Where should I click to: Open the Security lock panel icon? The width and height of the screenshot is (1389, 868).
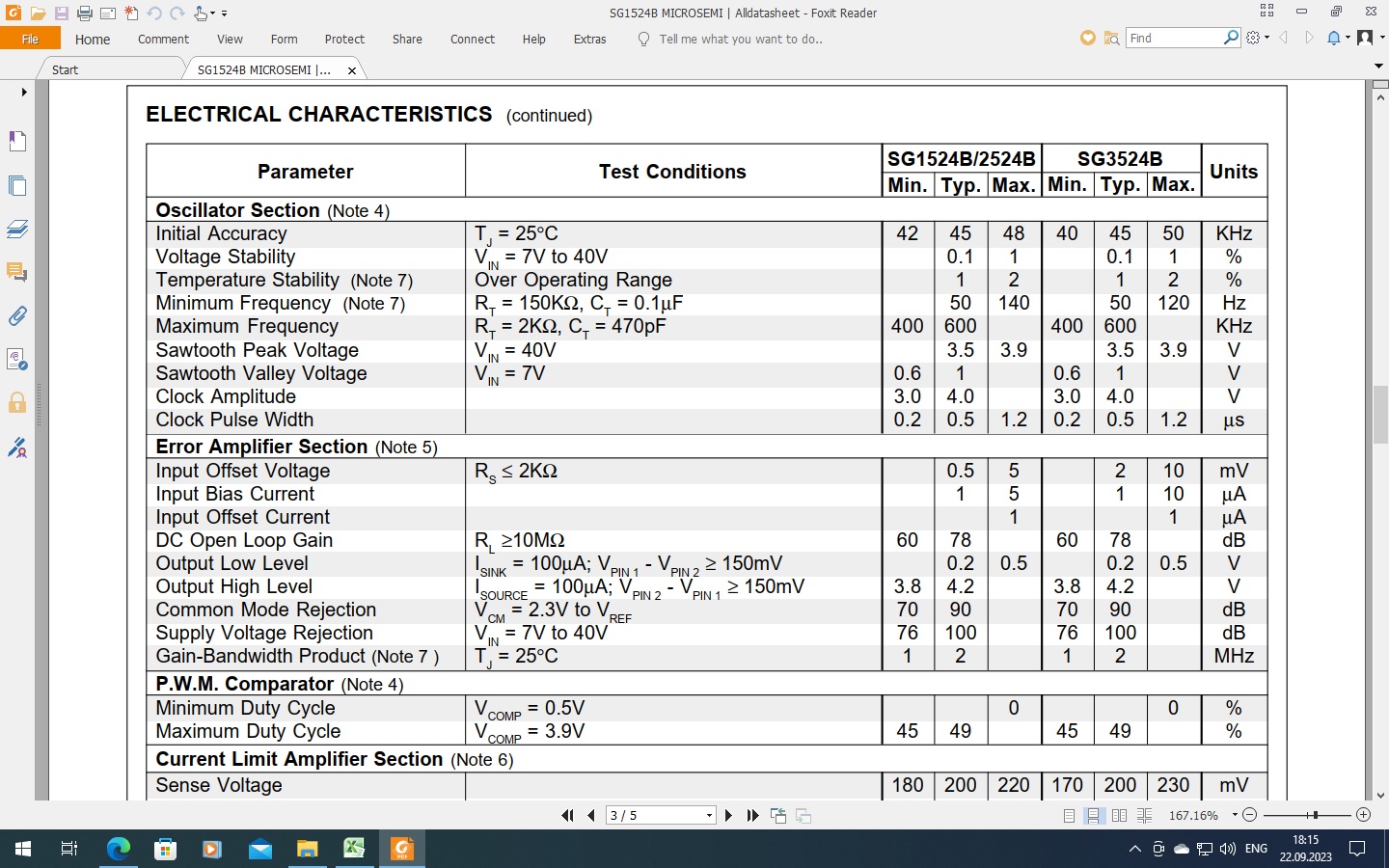tap(17, 402)
